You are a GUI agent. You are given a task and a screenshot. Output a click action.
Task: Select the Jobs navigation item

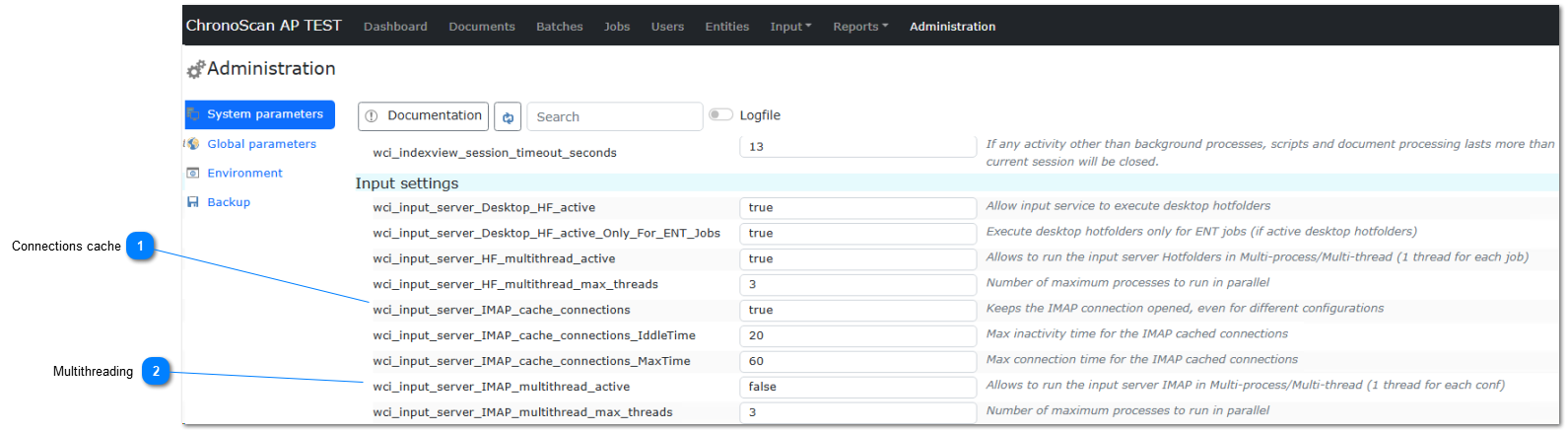(617, 27)
